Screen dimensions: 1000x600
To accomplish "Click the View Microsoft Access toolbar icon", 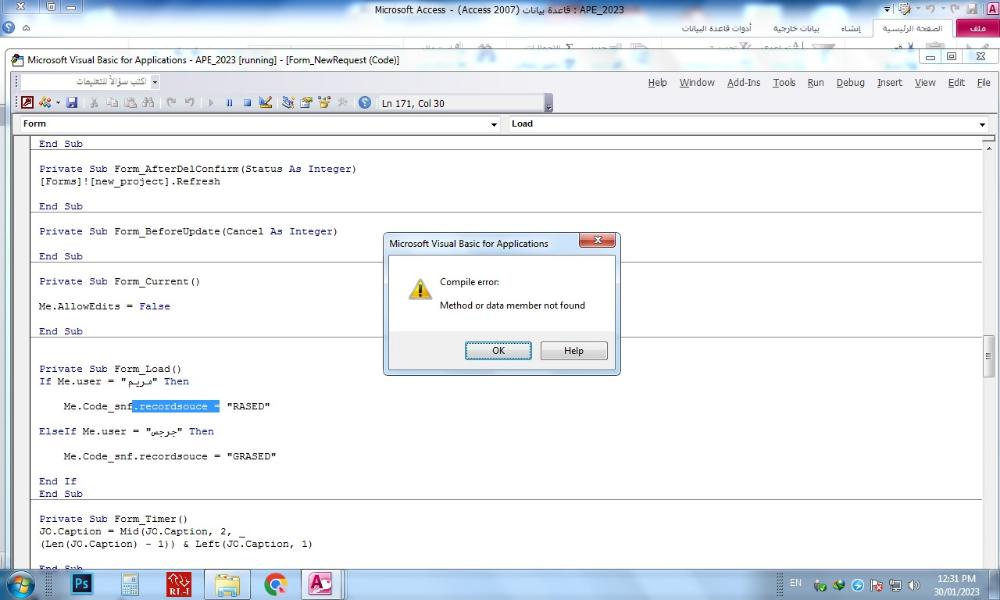I will click(27, 103).
